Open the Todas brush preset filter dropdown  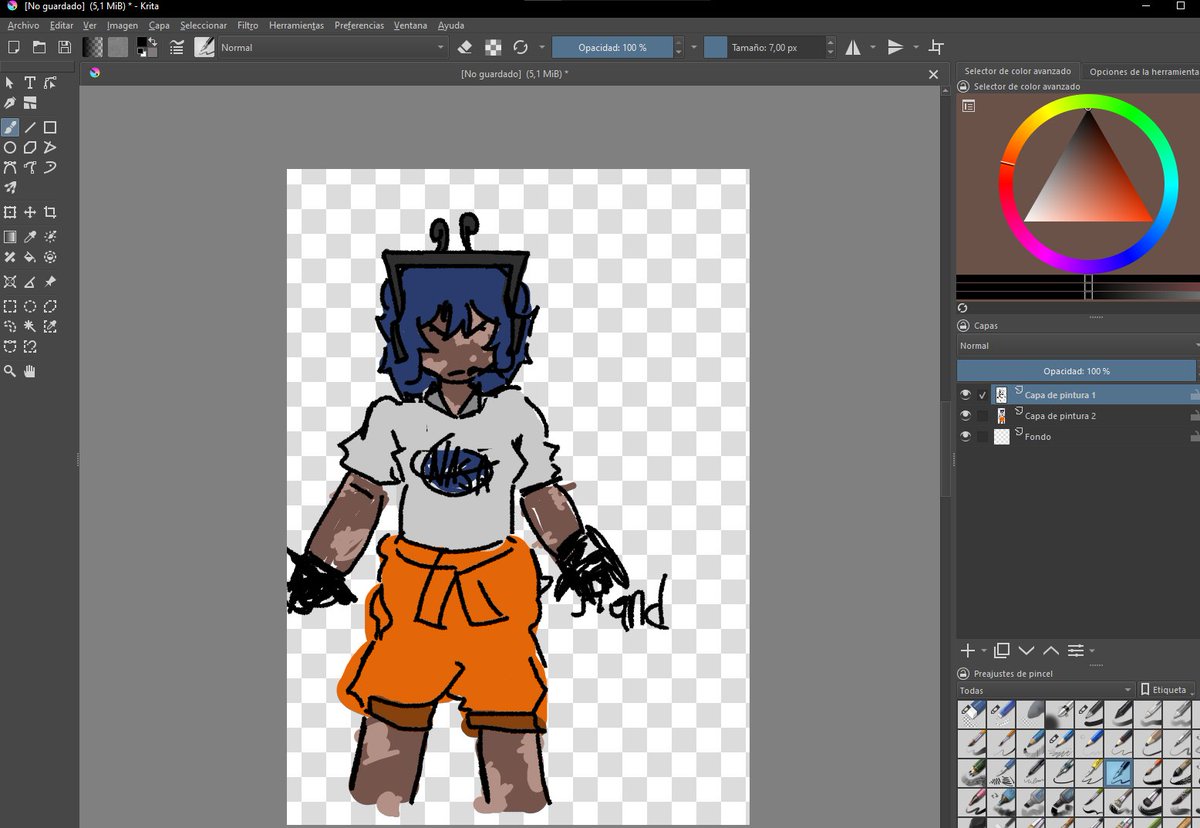point(1046,690)
